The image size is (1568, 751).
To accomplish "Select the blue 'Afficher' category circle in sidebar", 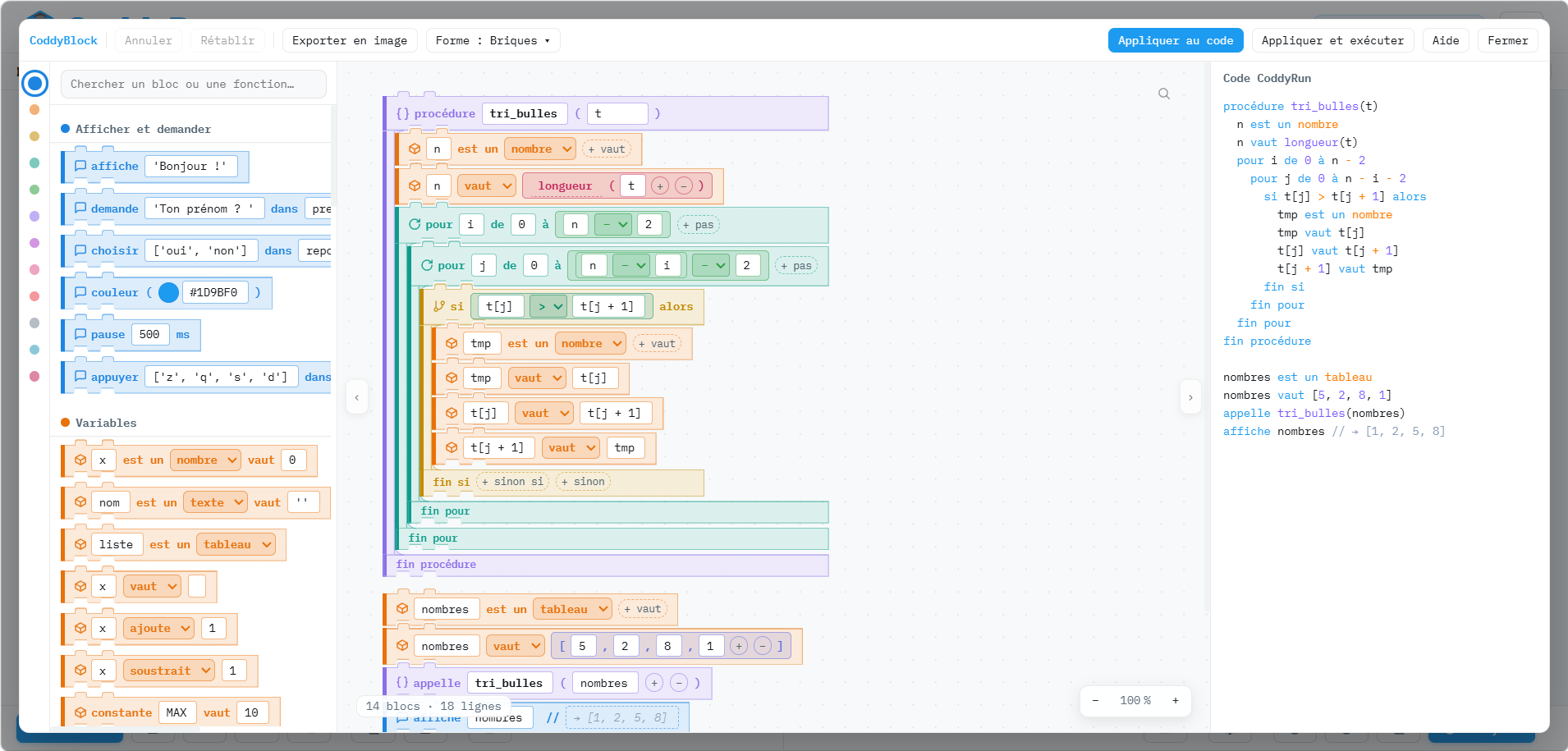I will tap(34, 83).
